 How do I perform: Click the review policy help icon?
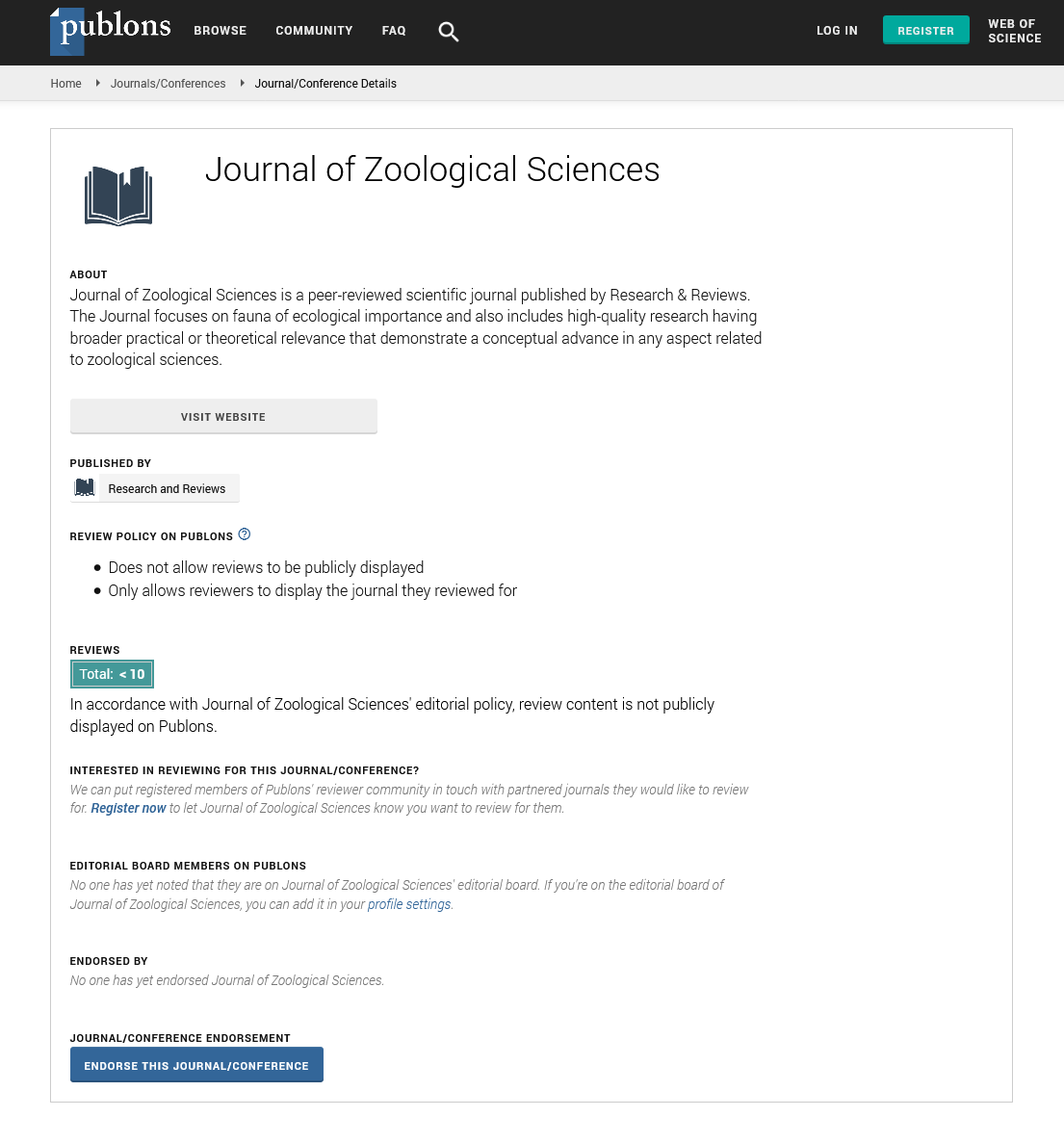tap(245, 534)
